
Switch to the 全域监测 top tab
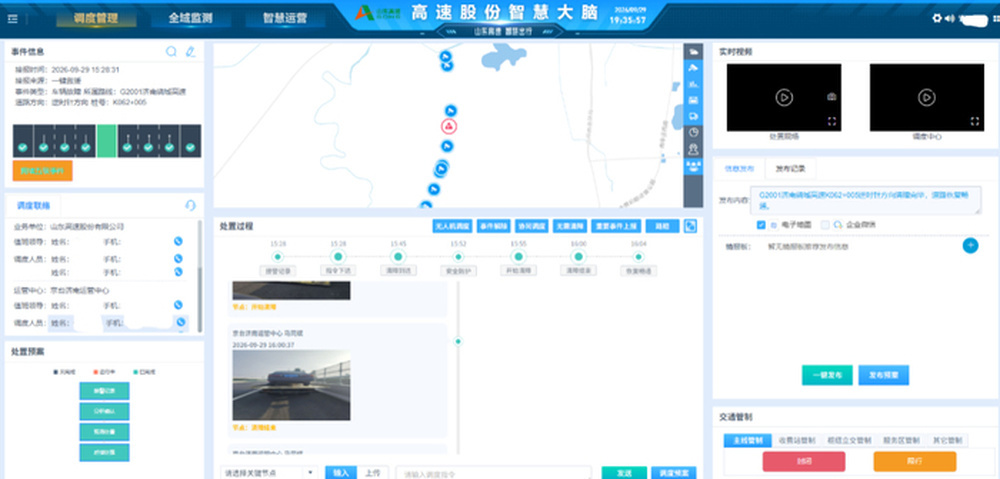(190, 18)
